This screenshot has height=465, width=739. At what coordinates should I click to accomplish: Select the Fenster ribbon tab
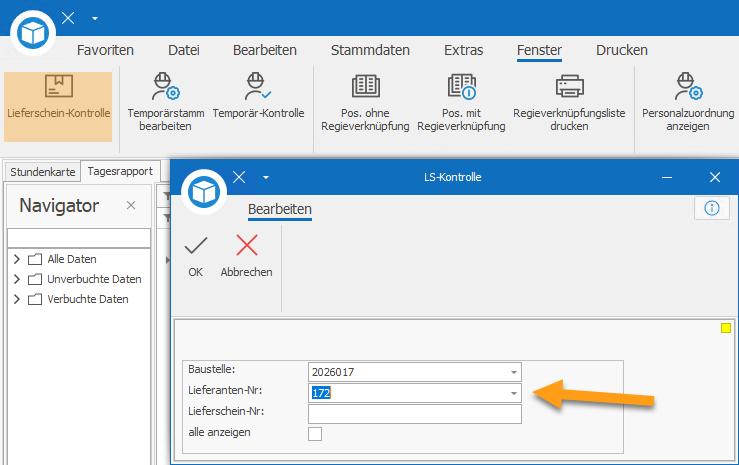tap(539, 50)
